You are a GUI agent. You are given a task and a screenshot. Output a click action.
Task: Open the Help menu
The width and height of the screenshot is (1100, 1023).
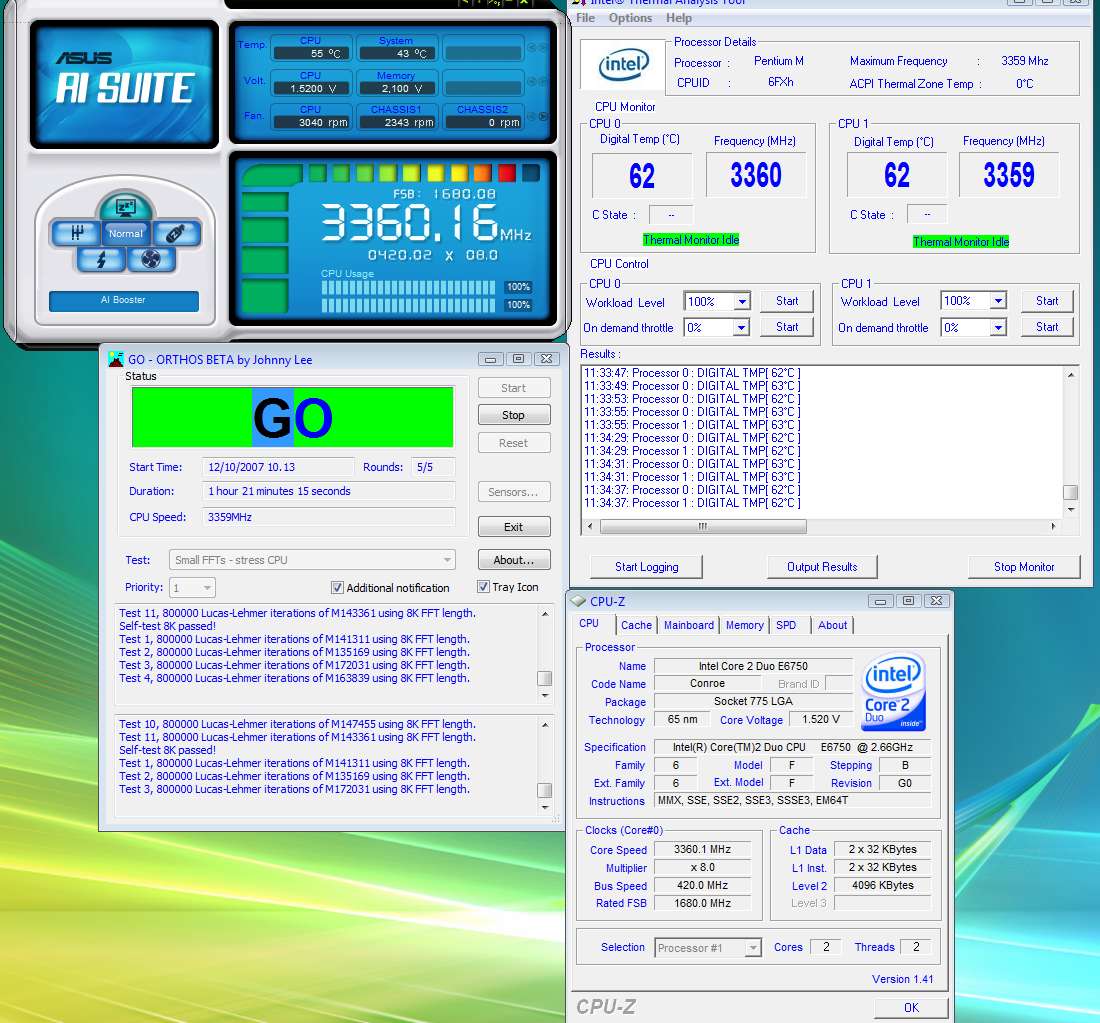678,18
